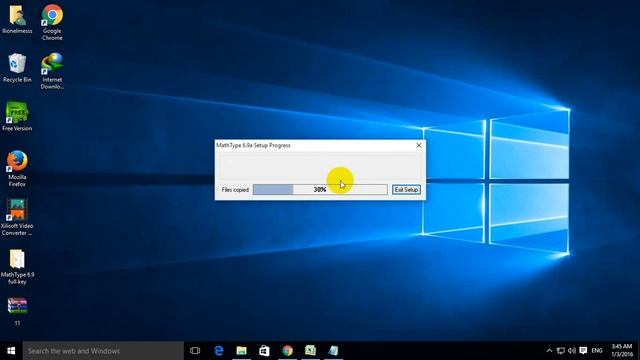
Task: Open the Windows Store taskbar icon
Action: (x=264, y=351)
